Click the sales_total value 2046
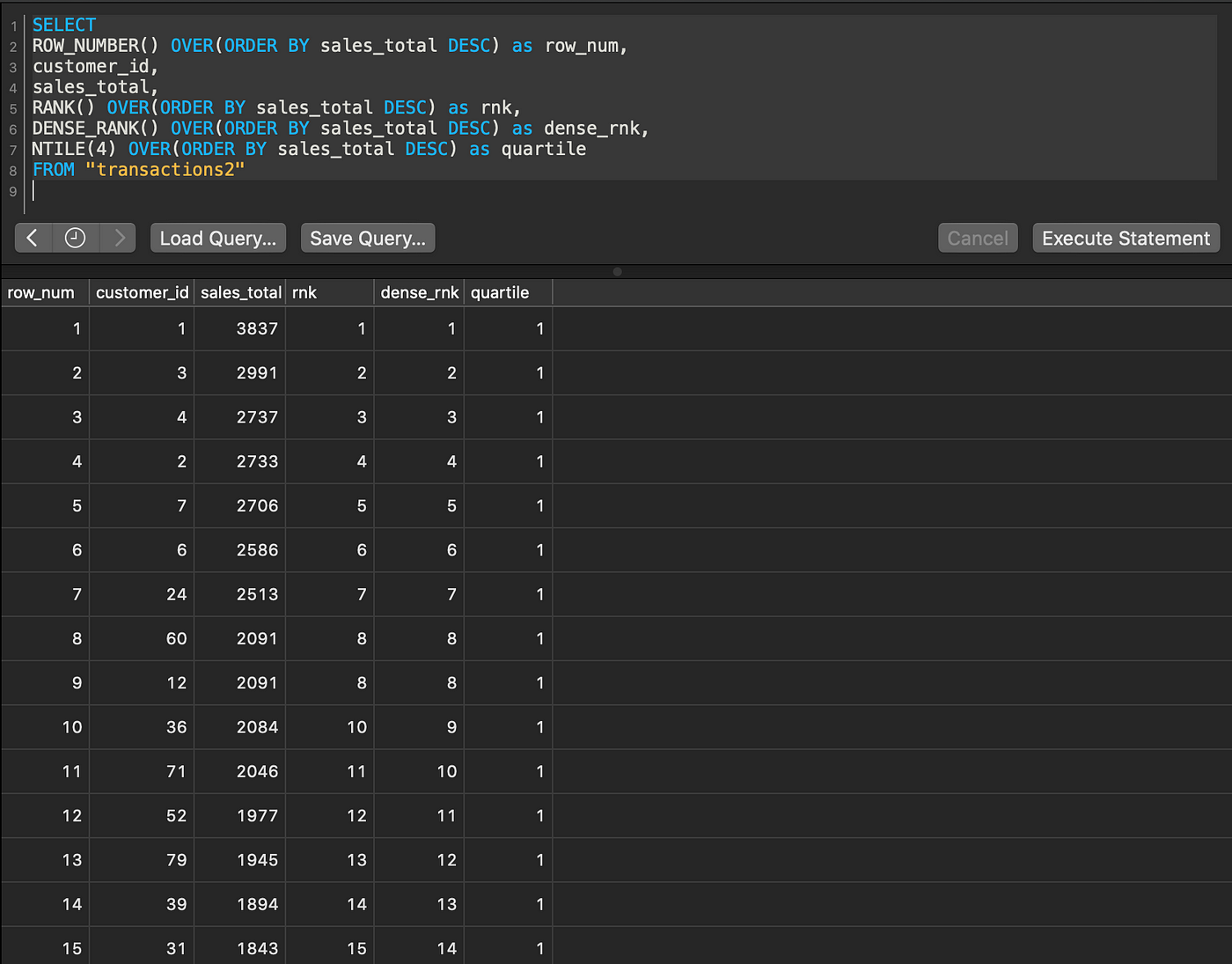The width and height of the screenshot is (1232, 964). (x=257, y=771)
